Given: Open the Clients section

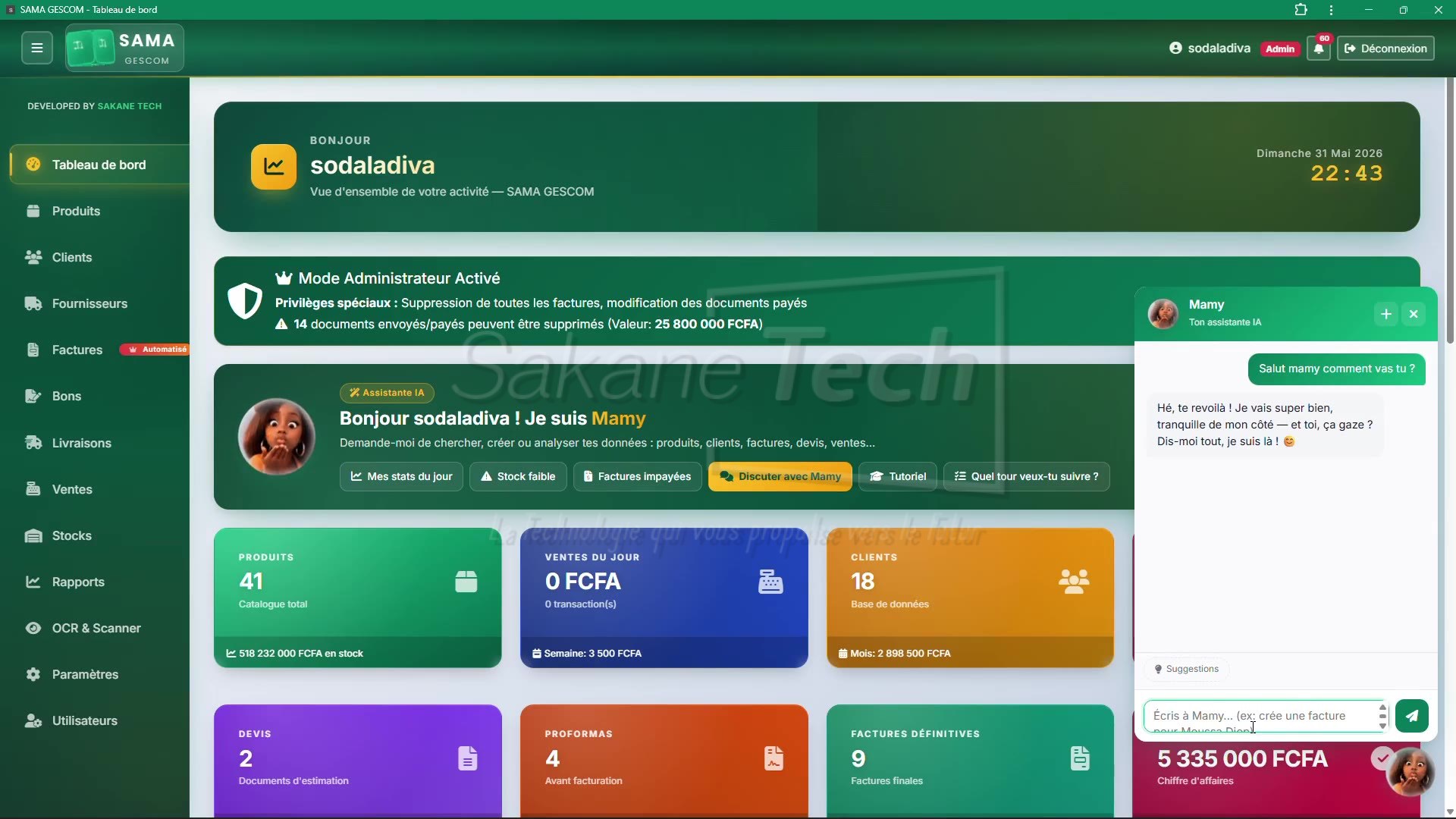Looking at the screenshot, I should (99, 257).
